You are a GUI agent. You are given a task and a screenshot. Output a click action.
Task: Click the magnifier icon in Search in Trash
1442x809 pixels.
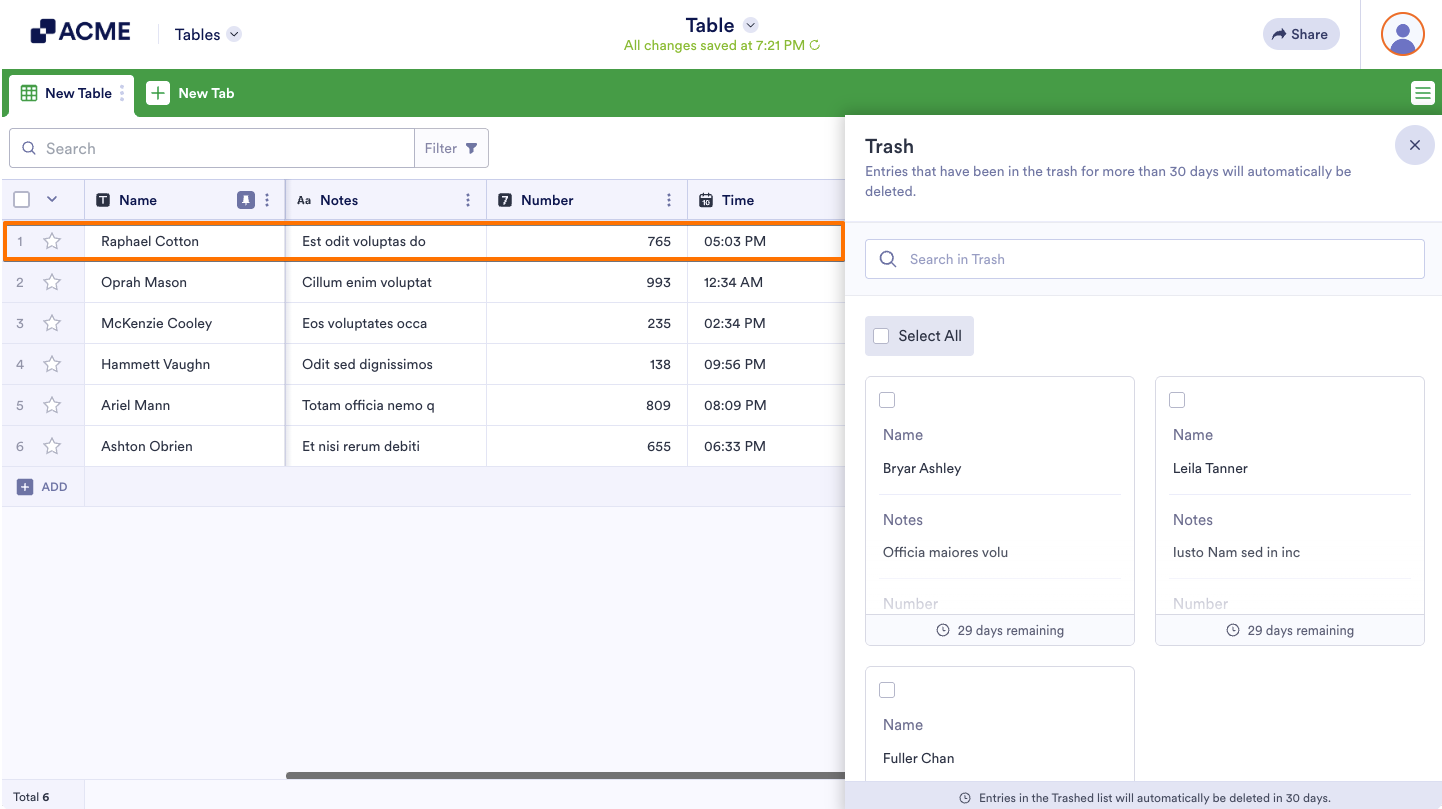[x=888, y=259]
